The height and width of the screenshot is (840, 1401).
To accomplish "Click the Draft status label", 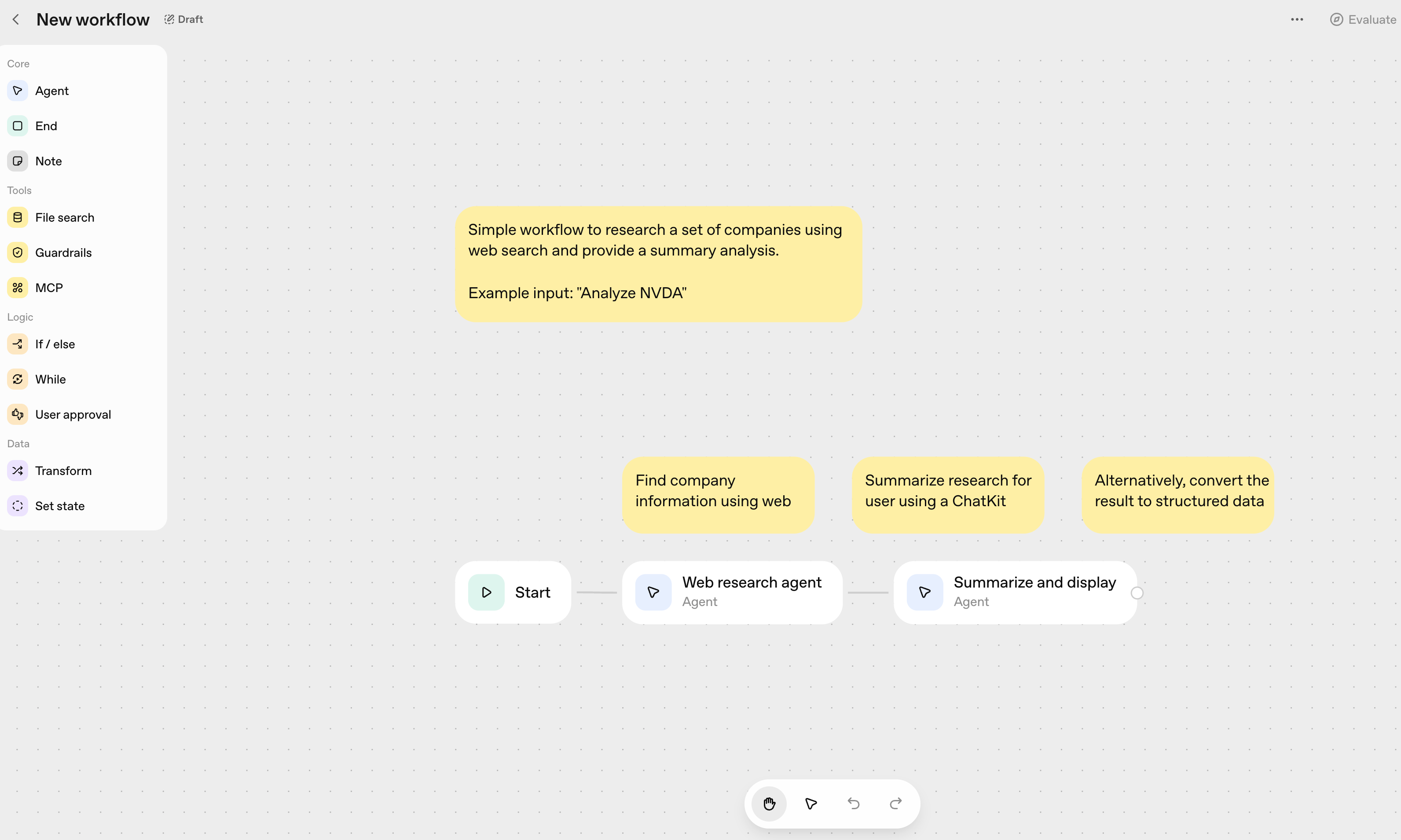I will pyautogui.click(x=184, y=19).
